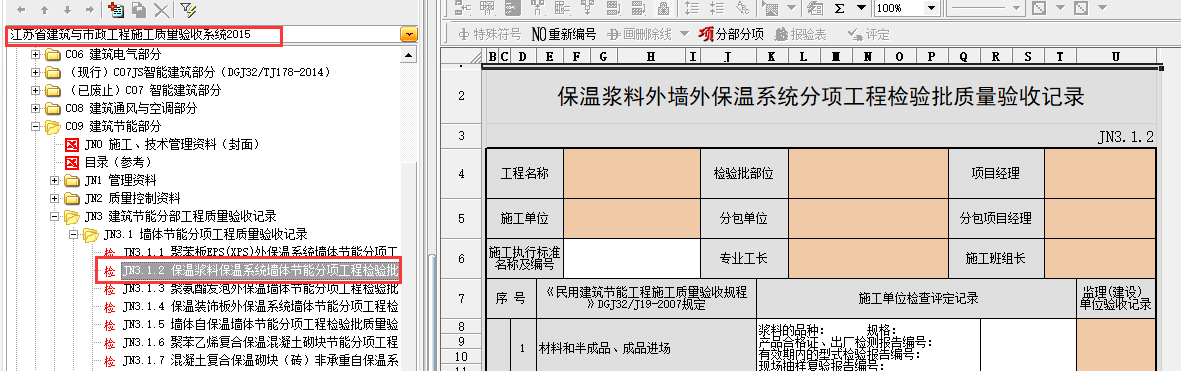The width and height of the screenshot is (1181, 371).
Task: Open the line style dropdown
Action: (x=1015, y=8)
